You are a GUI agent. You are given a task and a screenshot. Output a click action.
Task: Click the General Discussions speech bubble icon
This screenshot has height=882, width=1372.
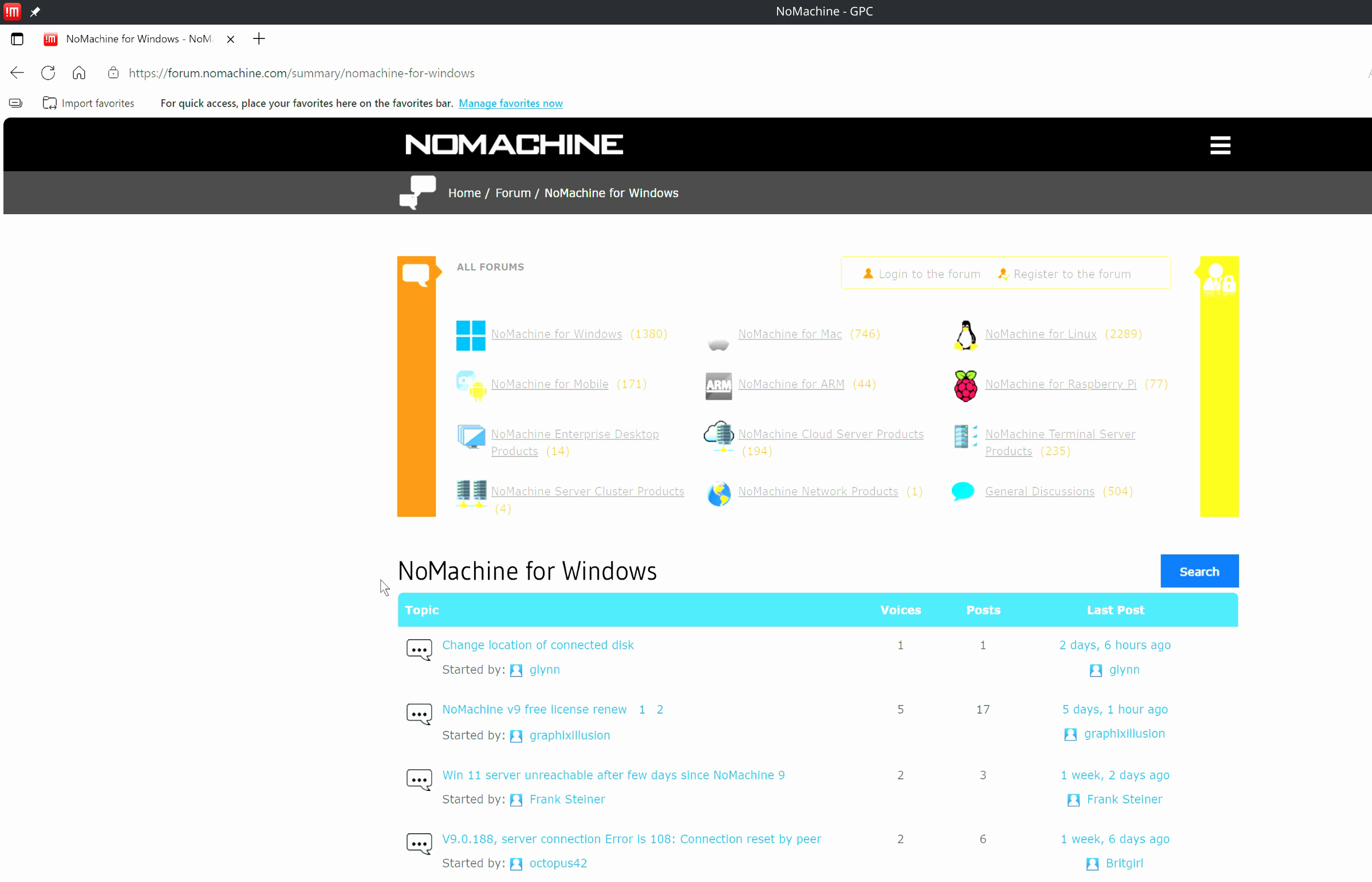click(963, 491)
